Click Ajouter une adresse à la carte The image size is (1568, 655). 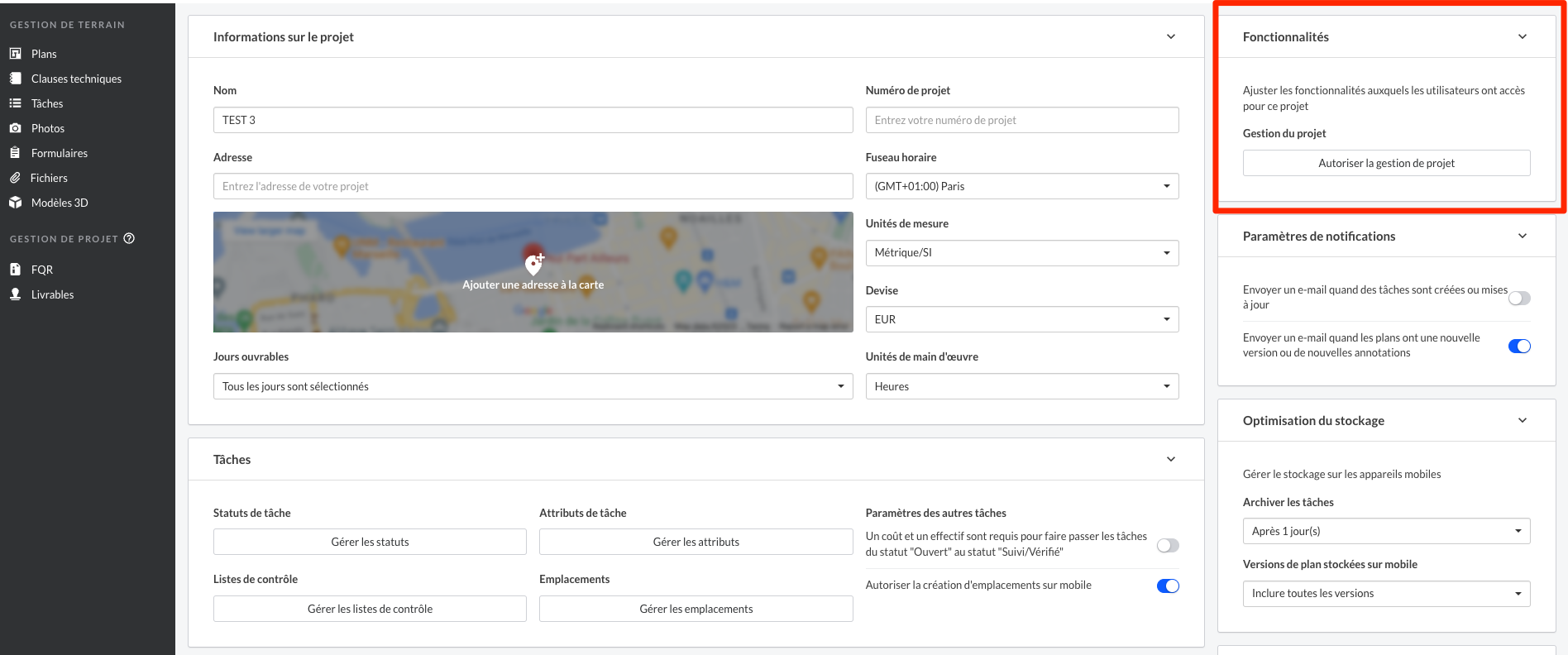(x=533, y=284)
